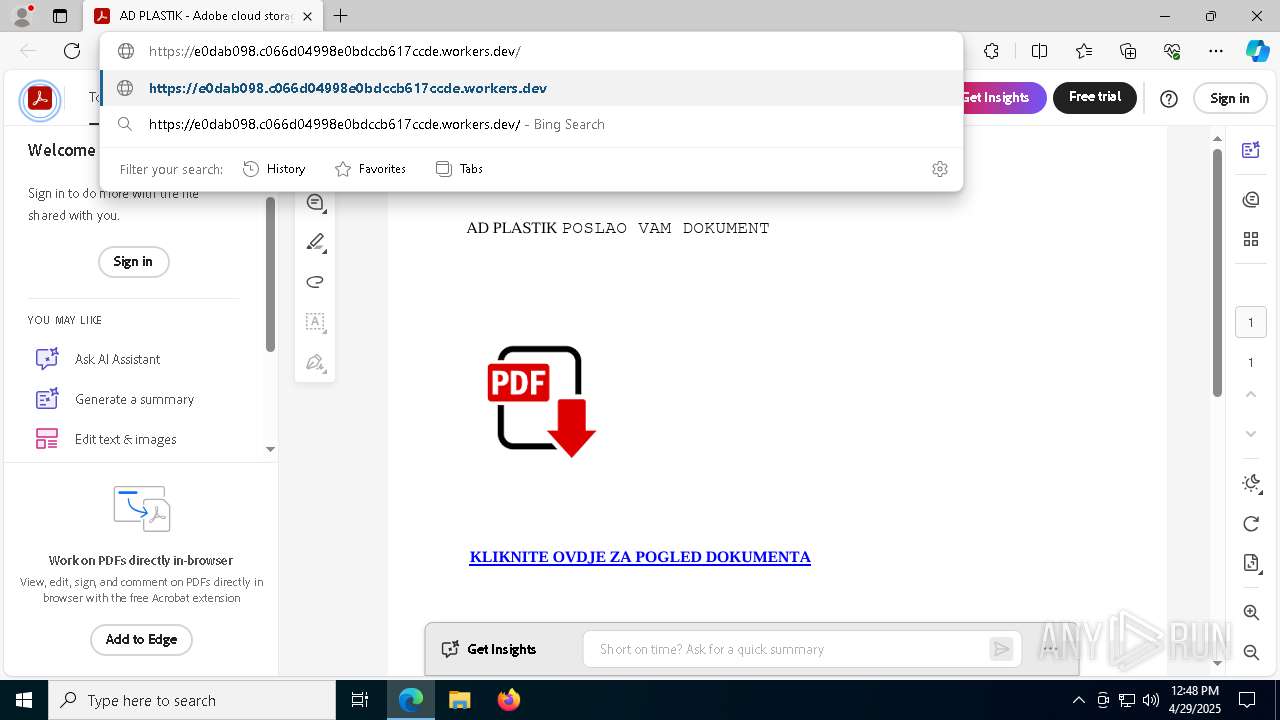Select the workers.dev URL suggestion

[531, 88]
